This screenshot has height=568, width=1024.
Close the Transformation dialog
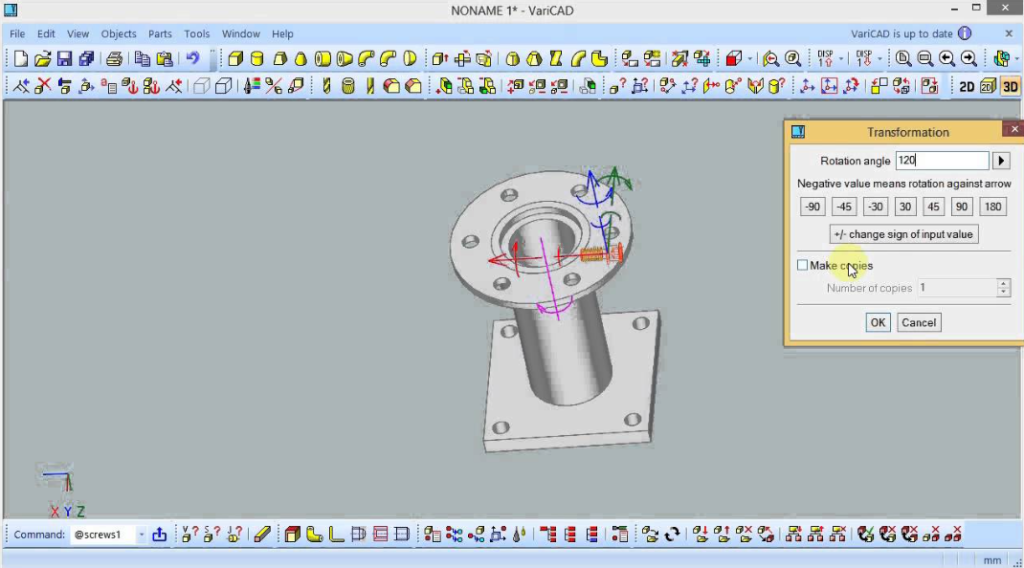click(x=1014, y=129)
